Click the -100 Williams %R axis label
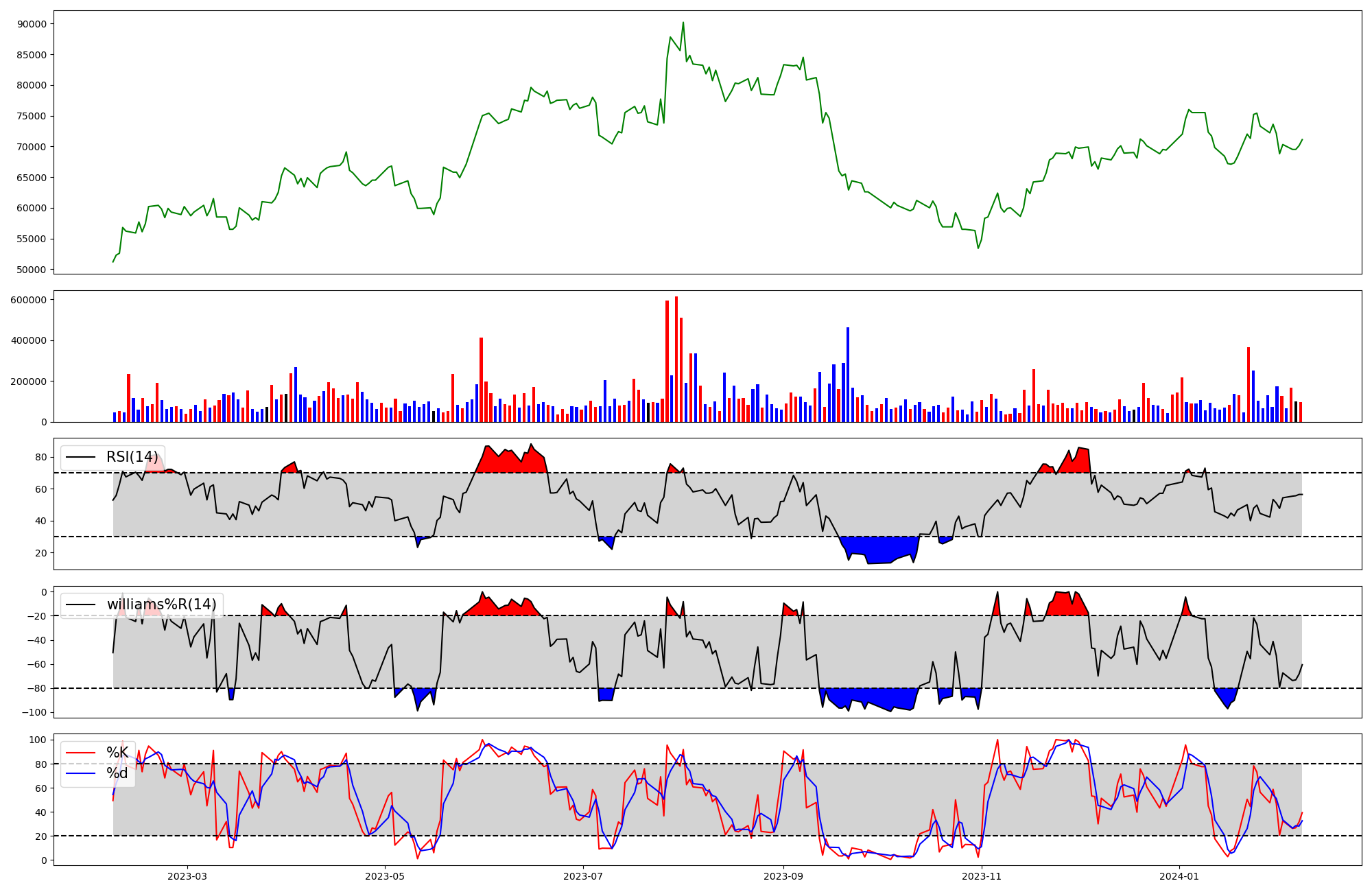Viewport: 1372px width, 892px height. 34,712
